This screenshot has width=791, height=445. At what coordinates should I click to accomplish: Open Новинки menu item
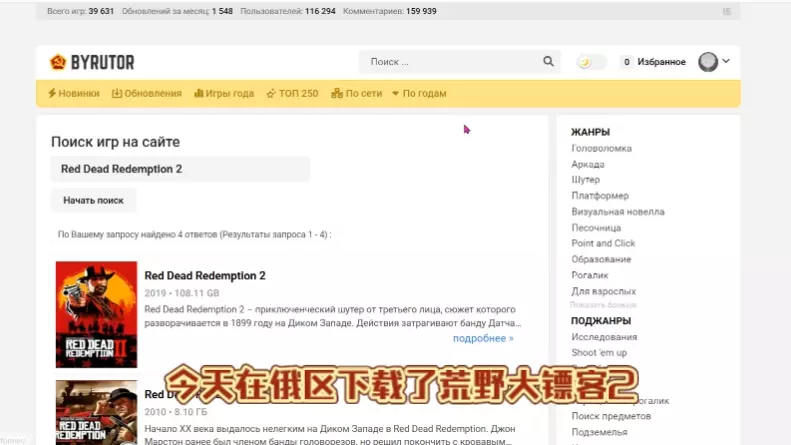click(x=74, y=93)
